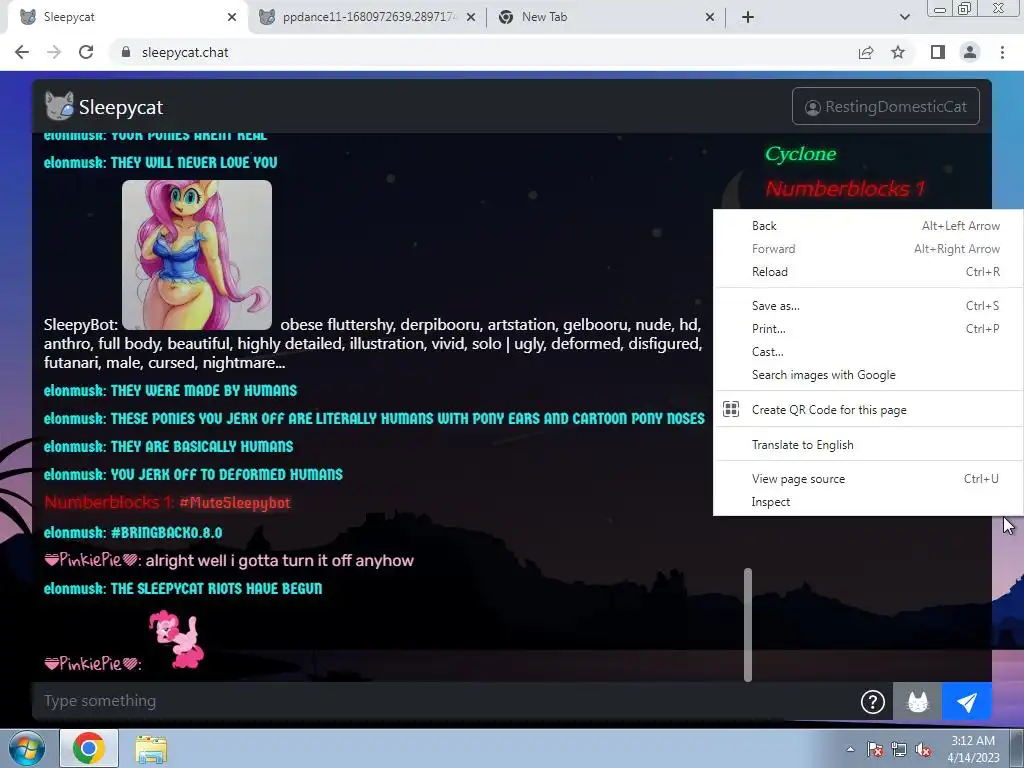Open the Windows Start orb

pyautogui.click(x=27, y=748)
